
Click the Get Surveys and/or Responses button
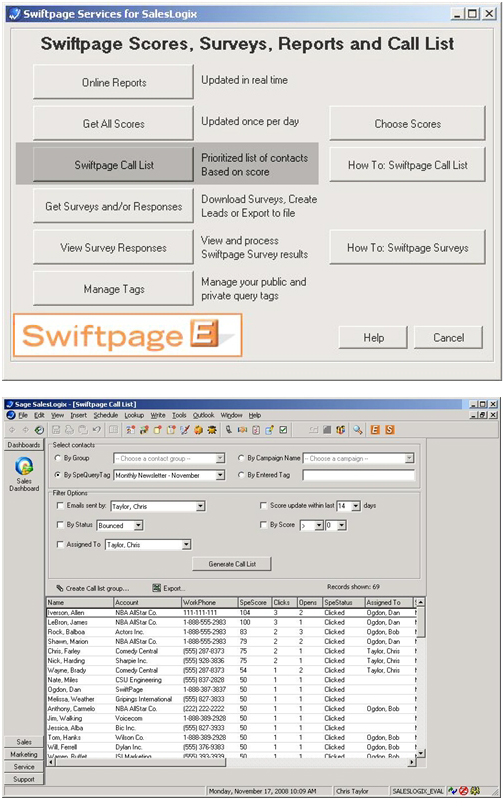pyautogui.click(x=114, y=206)
